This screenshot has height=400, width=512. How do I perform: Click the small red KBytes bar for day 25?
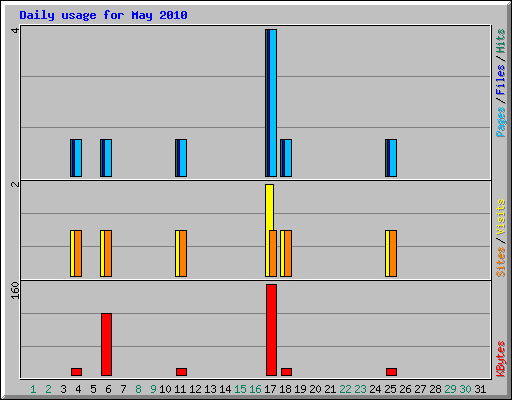coord(391,372)
